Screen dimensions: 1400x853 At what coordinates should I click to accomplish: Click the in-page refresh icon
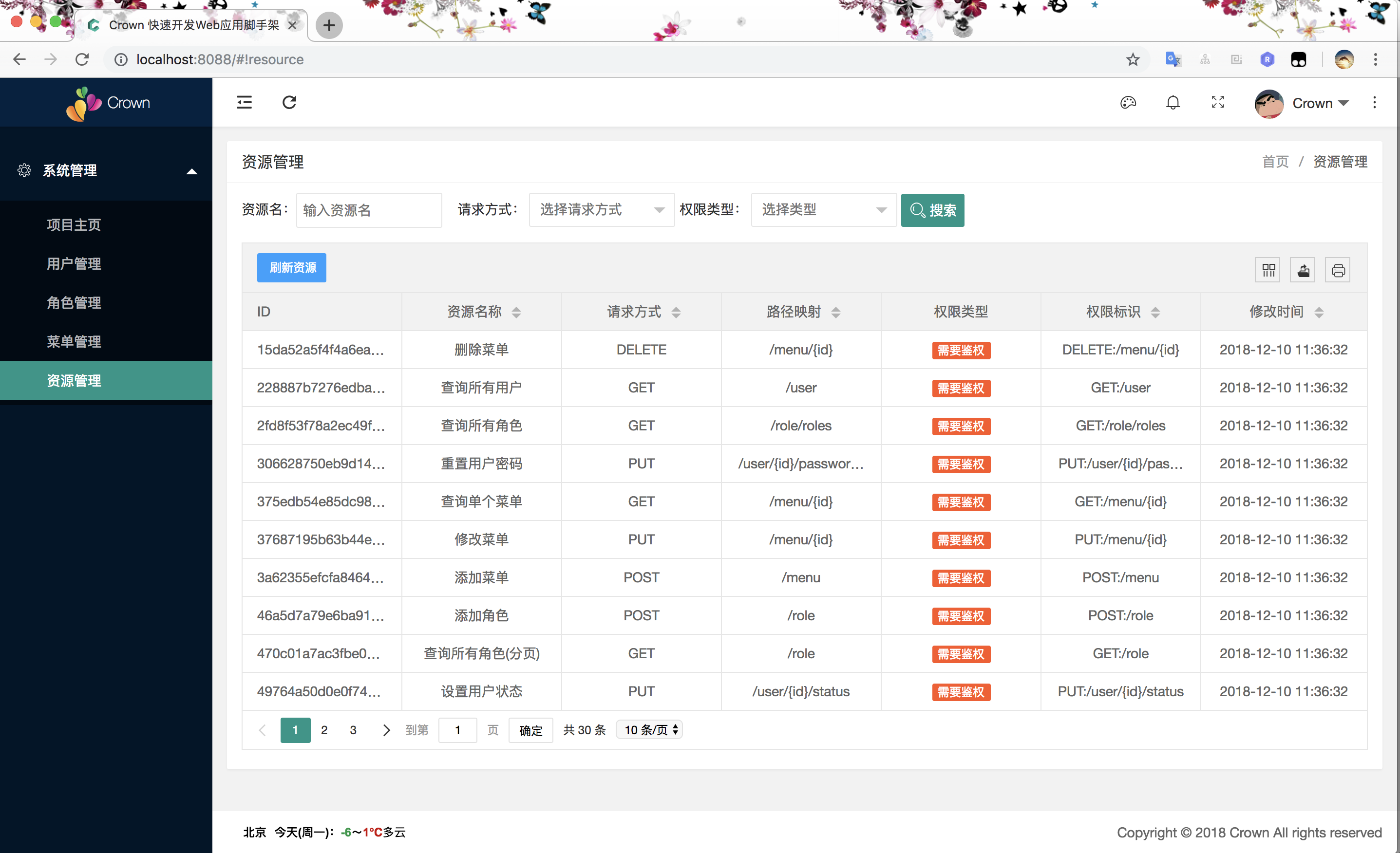[x=289, y=102]
